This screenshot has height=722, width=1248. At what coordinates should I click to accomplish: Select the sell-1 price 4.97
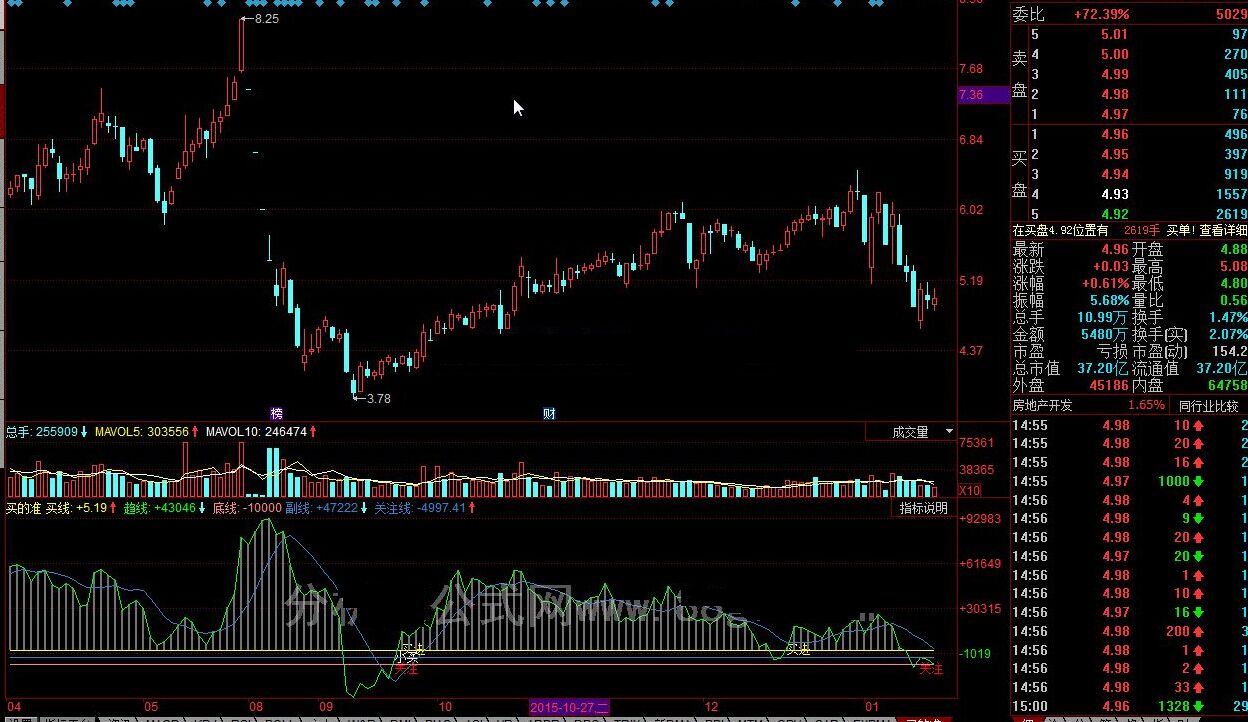pyautogui.click(x=1114, y=115)
